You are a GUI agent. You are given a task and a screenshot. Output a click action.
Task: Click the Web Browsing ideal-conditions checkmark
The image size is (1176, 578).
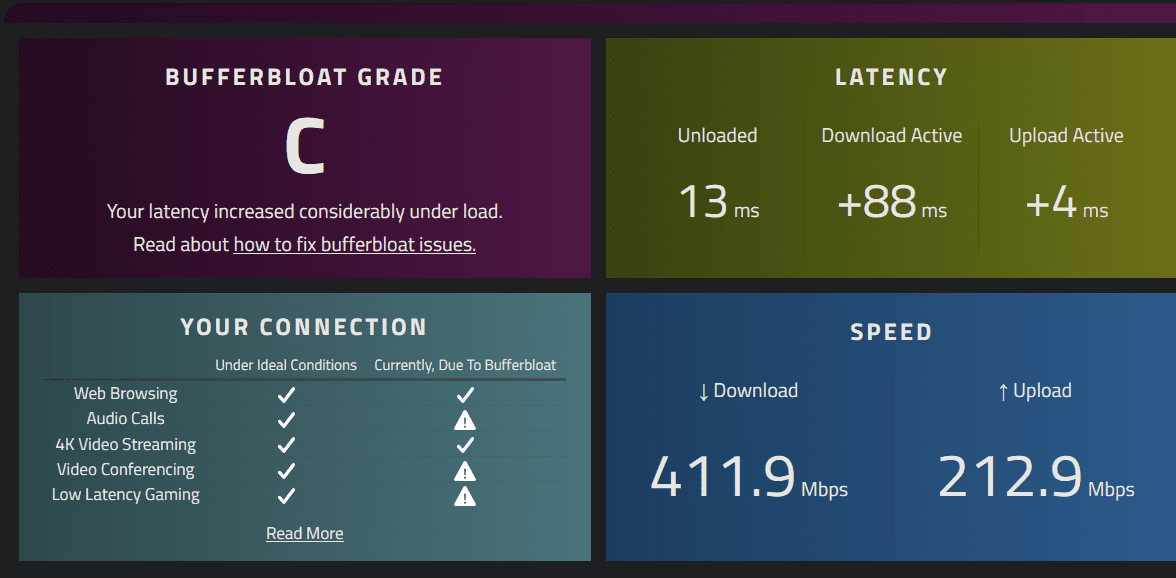286,394
